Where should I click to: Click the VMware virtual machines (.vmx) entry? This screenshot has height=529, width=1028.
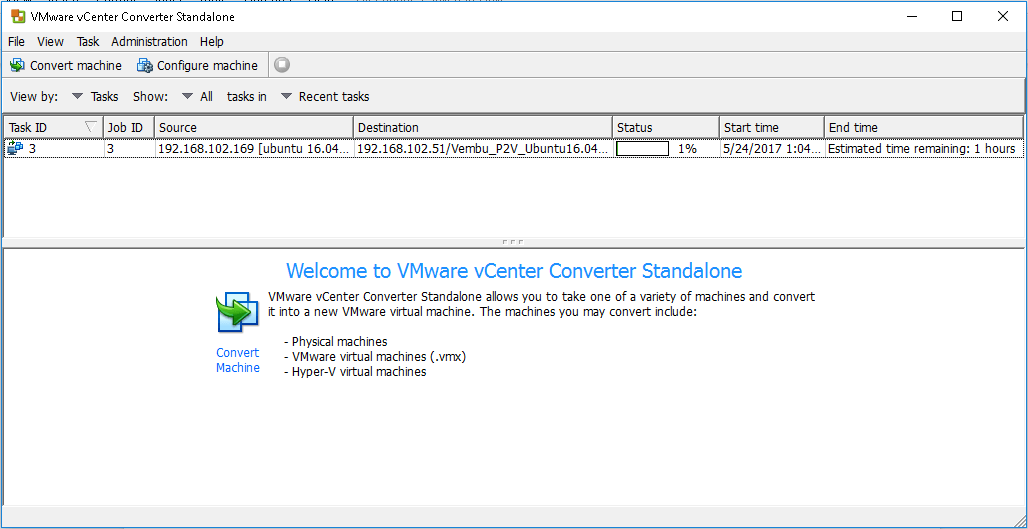pyautogui.click(x=375, y=357)
